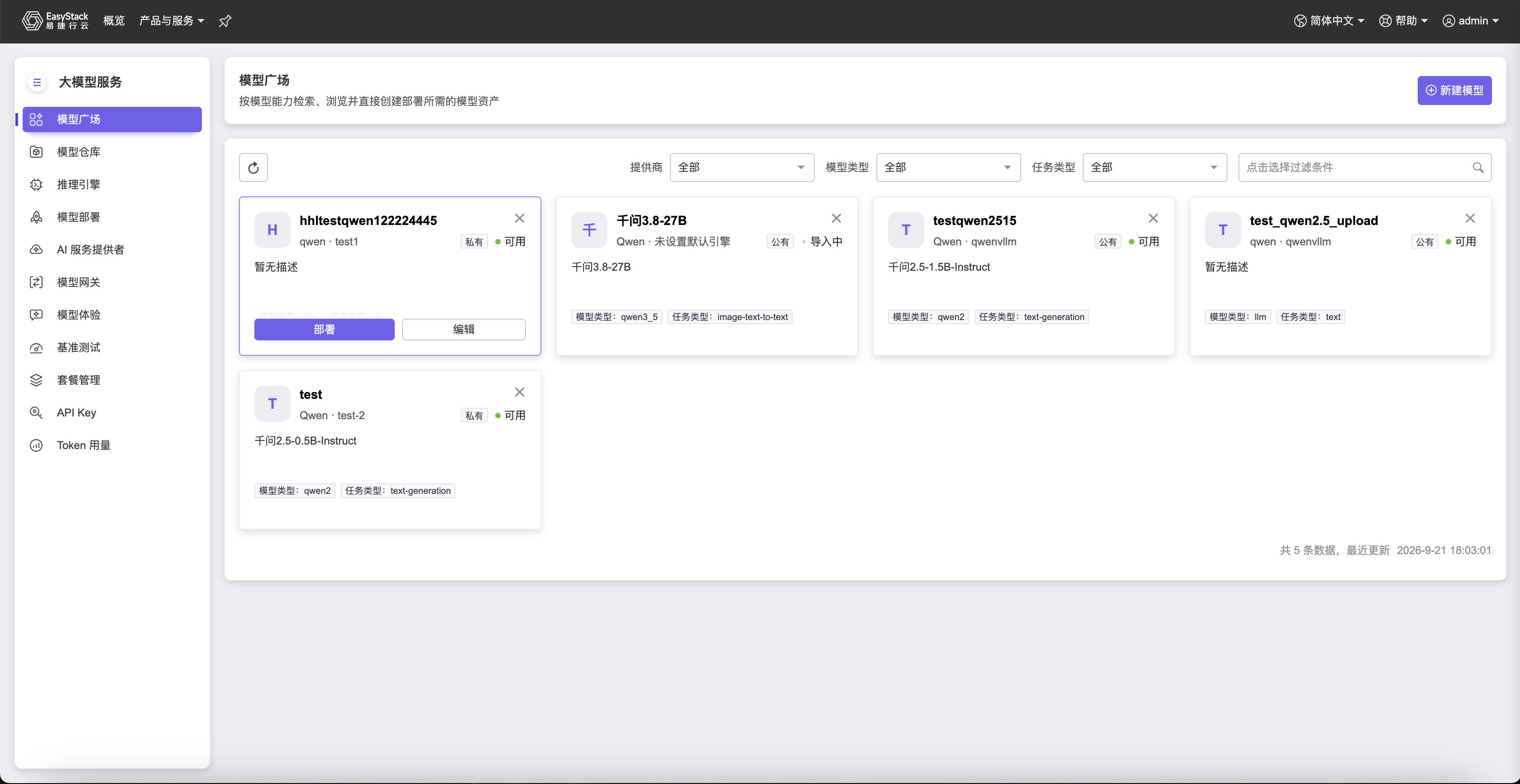Select AI 服务提供者 in sidebar

coord(112,249)
